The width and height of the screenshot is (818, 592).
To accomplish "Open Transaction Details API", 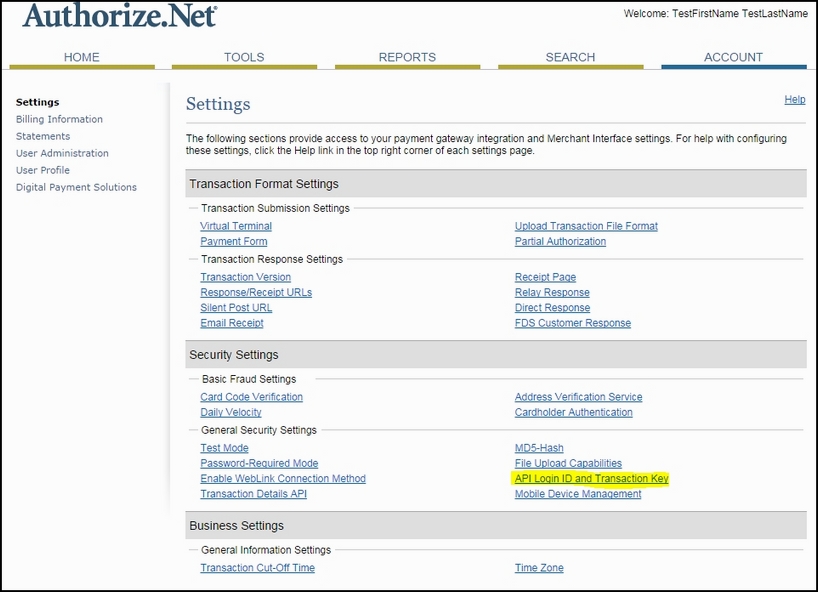I will [x=254, y=494].
